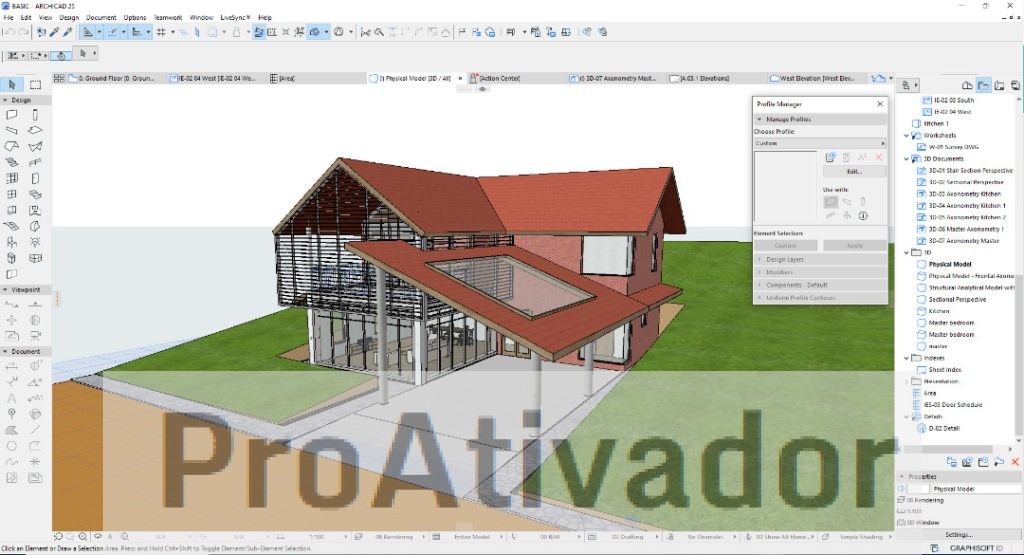Open the tab overview grid icon
Image resolution: width=1024 pixels, height=555 pixels.
[x=59, y=78]
